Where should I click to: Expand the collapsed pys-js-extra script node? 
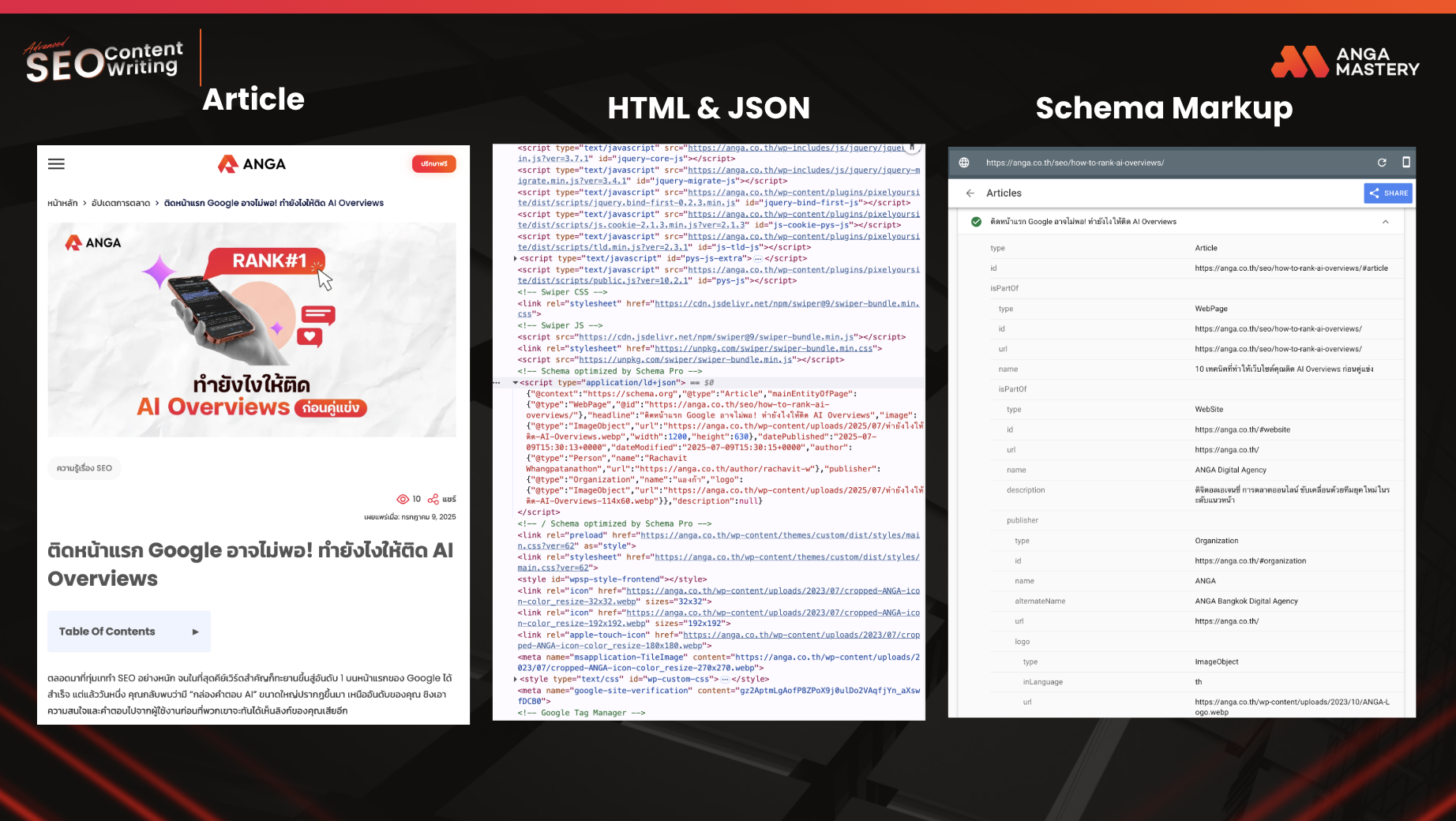(516, 258)
